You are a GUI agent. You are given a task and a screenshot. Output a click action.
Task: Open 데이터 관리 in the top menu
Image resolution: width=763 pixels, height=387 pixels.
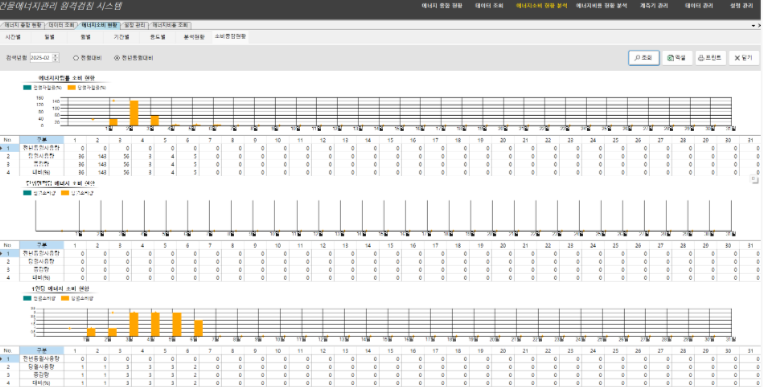[x=699, y=6]
